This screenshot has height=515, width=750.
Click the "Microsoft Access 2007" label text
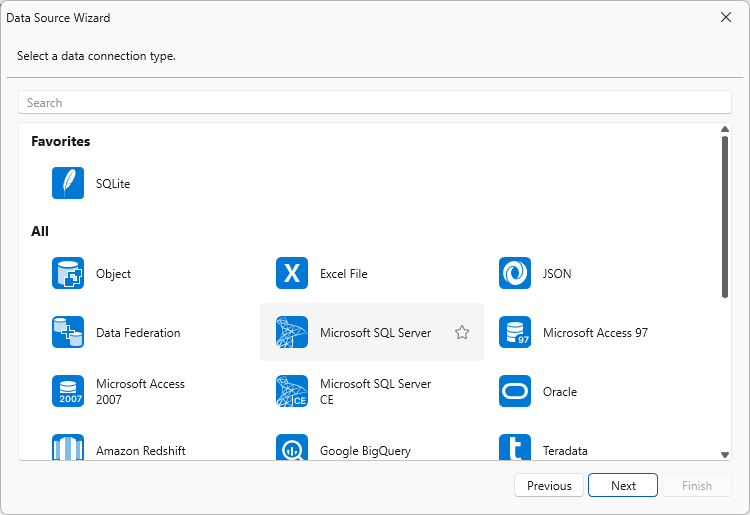[140, 392]
